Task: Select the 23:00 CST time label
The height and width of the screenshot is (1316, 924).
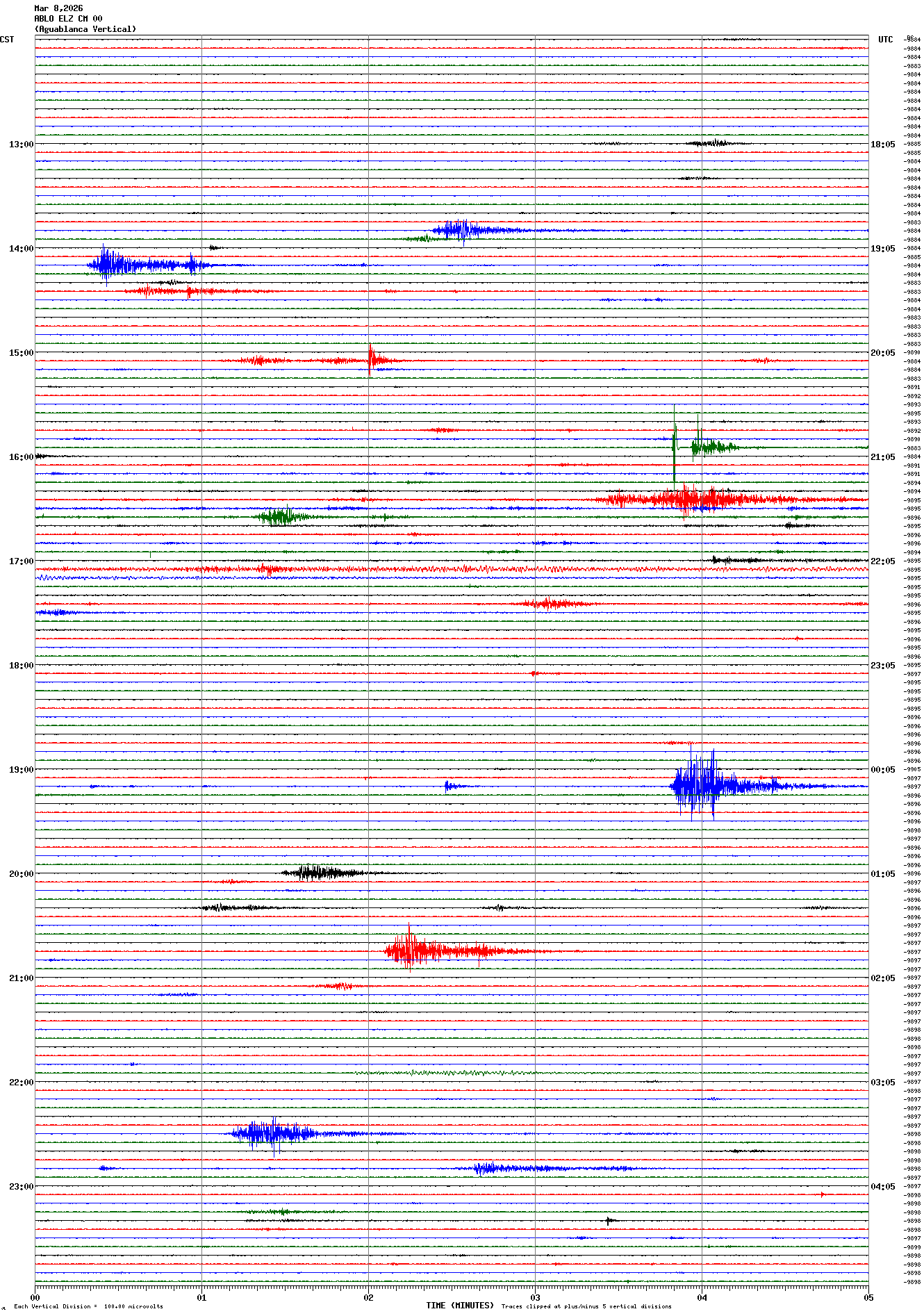Action: coord(21,1187)
